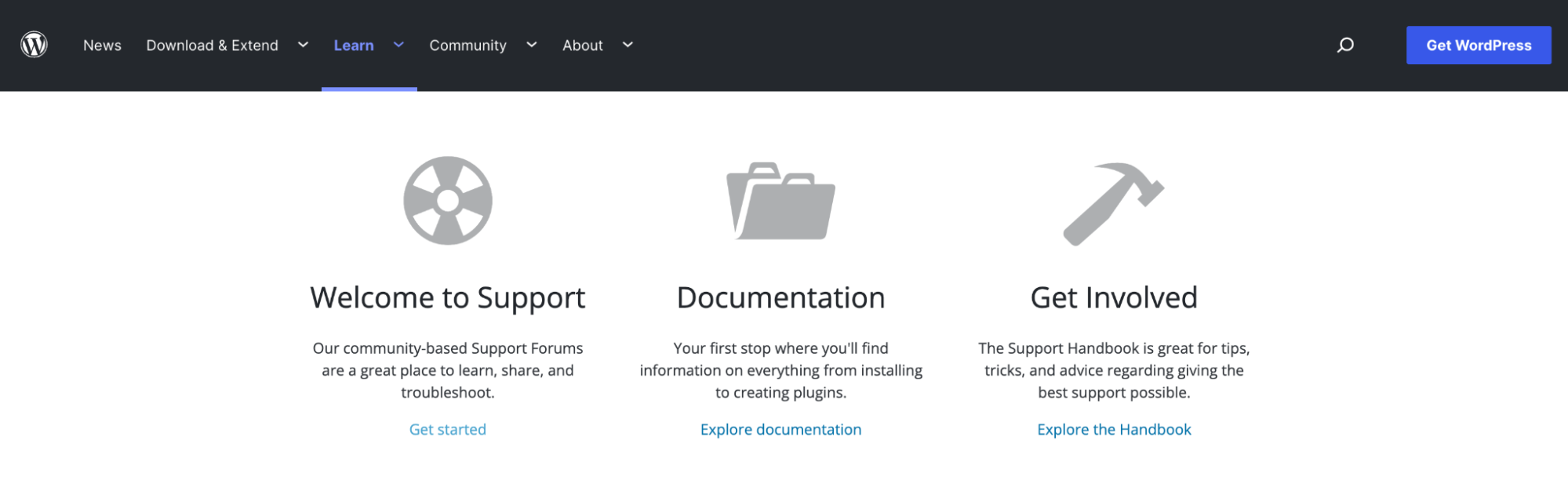
Task: Follow the Get started link
Action: [x=448, y=429]
